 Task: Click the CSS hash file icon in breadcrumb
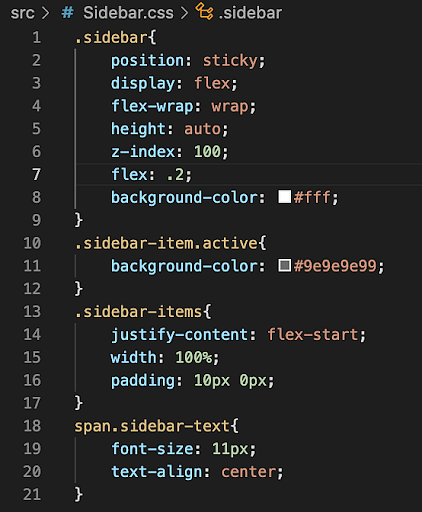(x=67, y=13)
